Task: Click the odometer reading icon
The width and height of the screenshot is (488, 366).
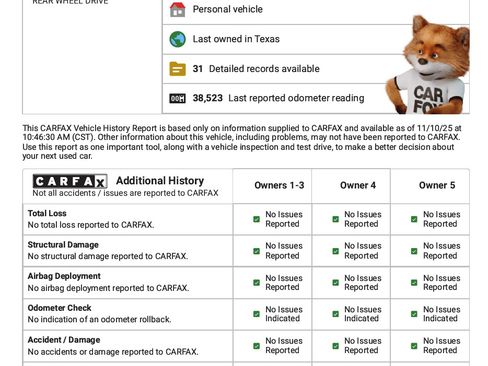Action: click(177, 99)
